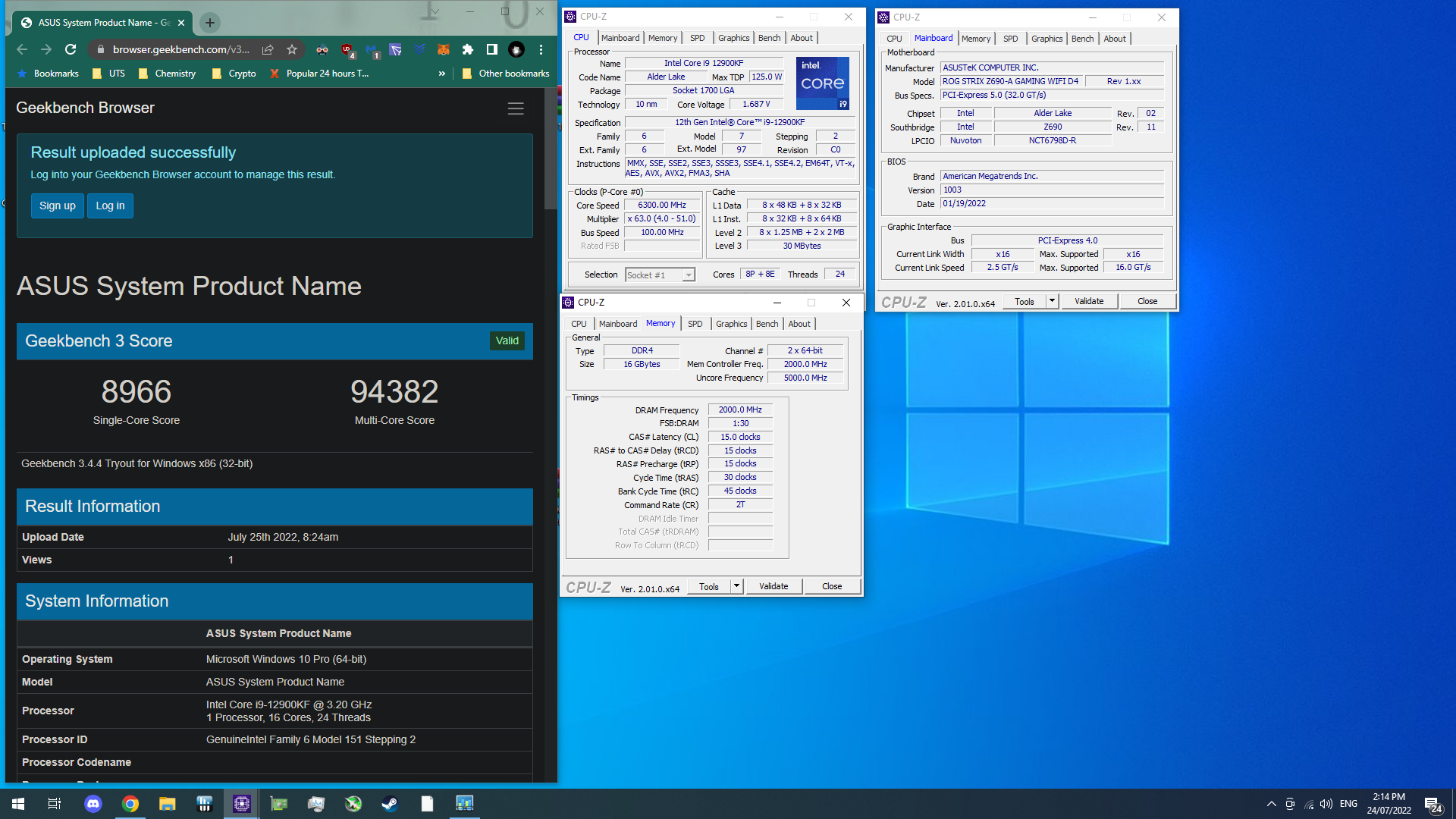Show hidden system tray icons
The height and width of the screenshot is (819, 1456).
(x=1271, y=804)
